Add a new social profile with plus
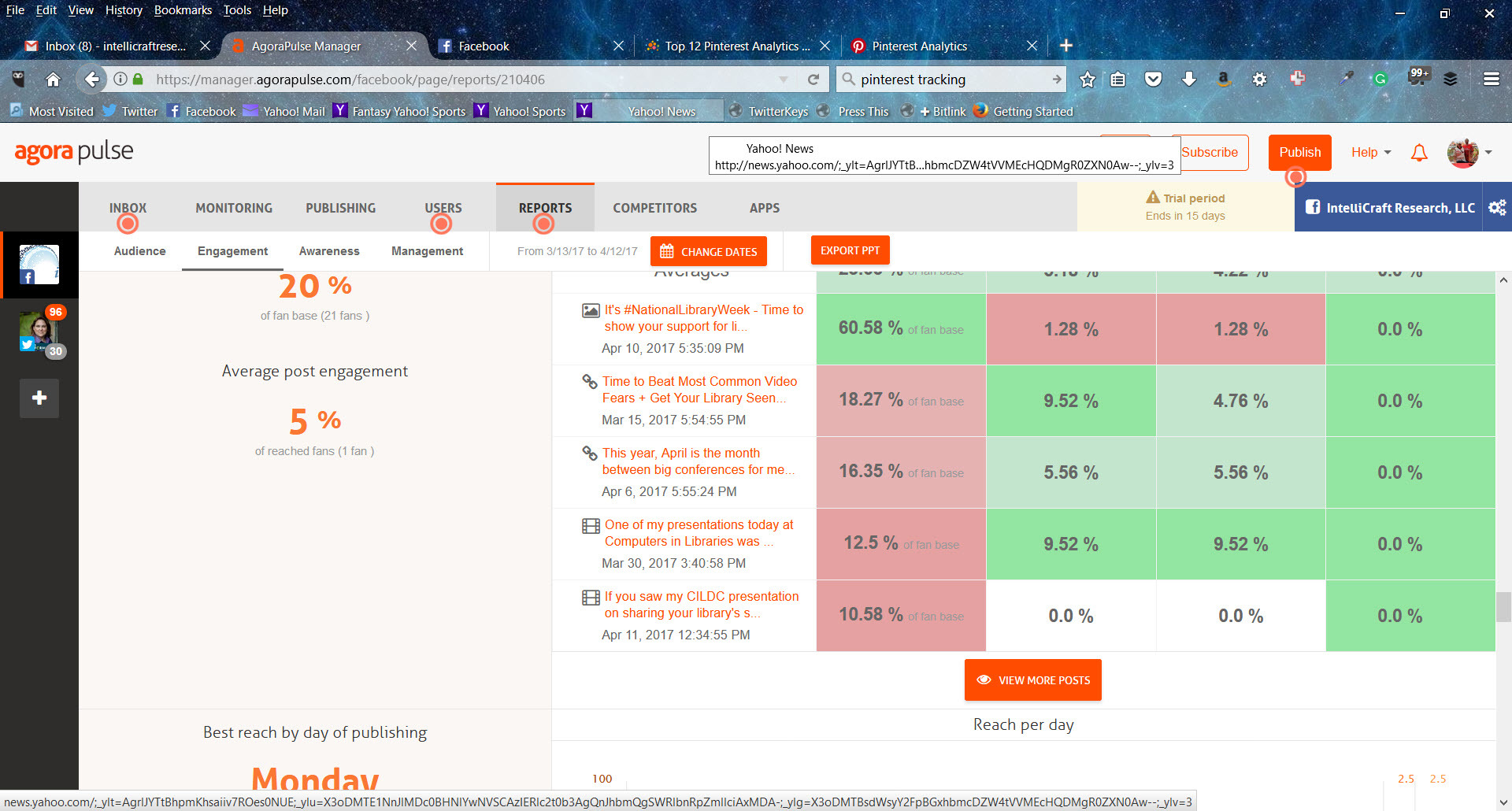Viewport: 1512px width, 811px height. pyautogui.click(x=39, y=398)
